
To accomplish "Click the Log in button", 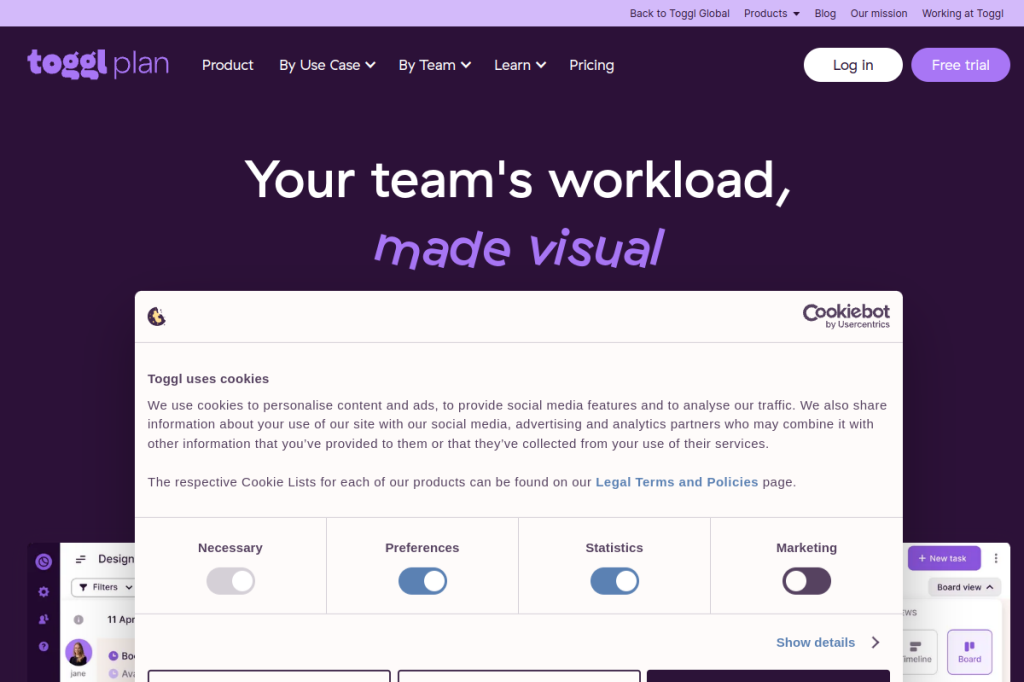I will coord(853,65).
